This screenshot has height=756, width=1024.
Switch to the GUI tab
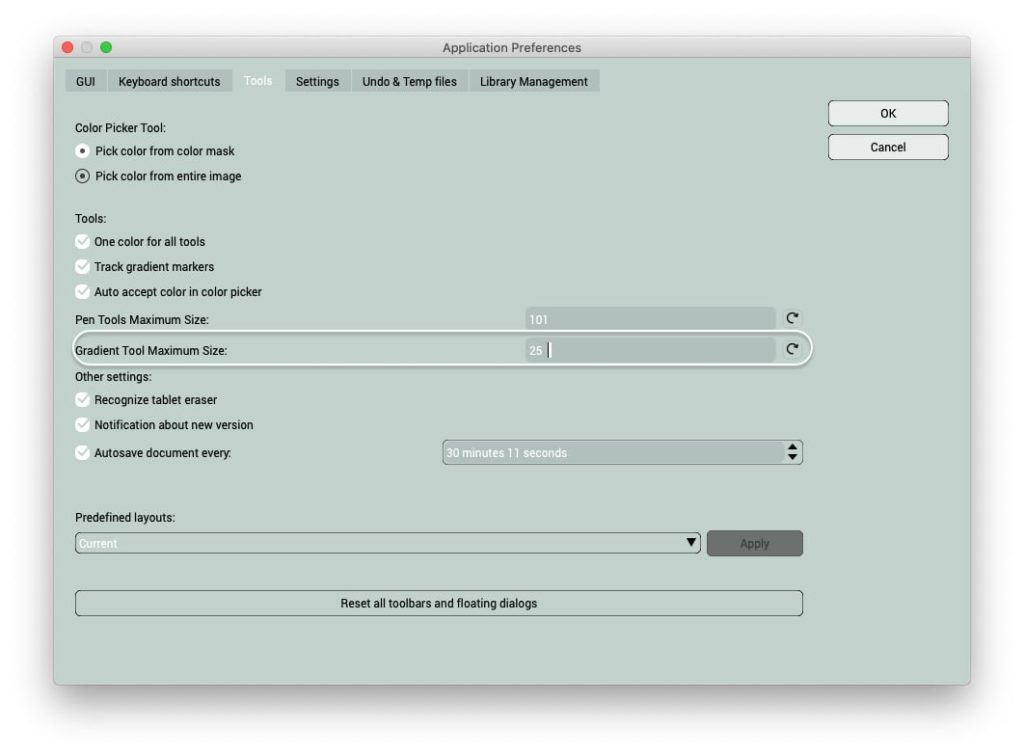coord(85,82)
